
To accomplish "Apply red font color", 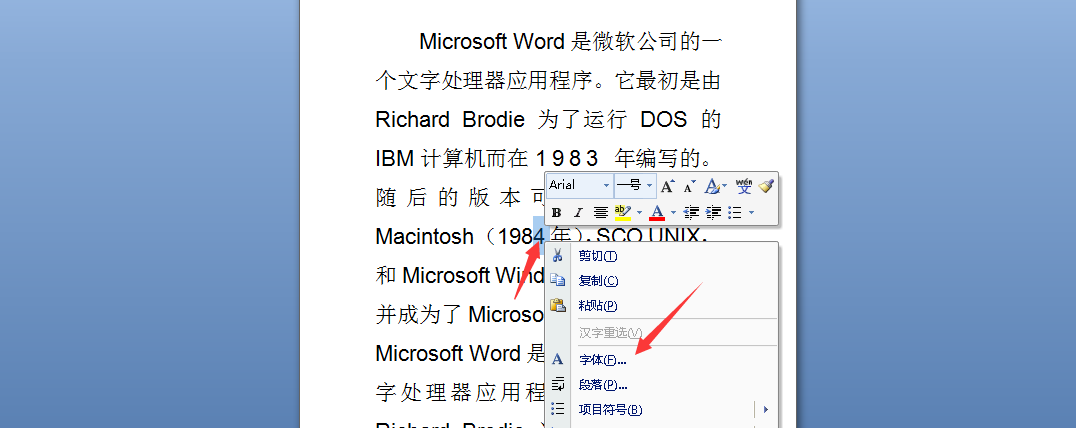I will pos(657,213).
